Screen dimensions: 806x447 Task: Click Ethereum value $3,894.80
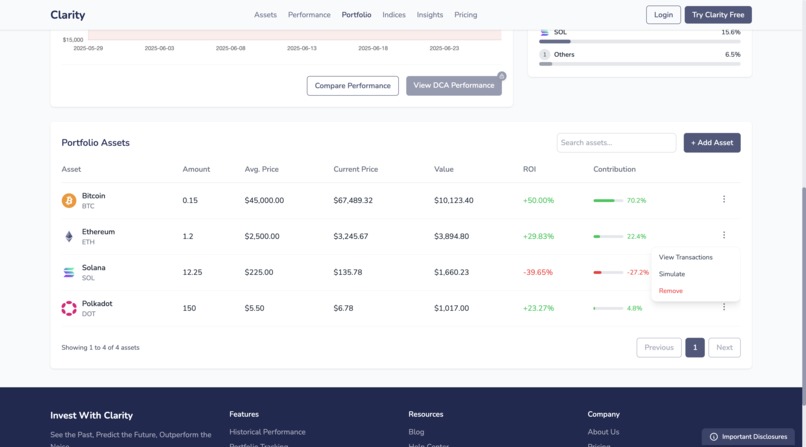coord(451,236)
